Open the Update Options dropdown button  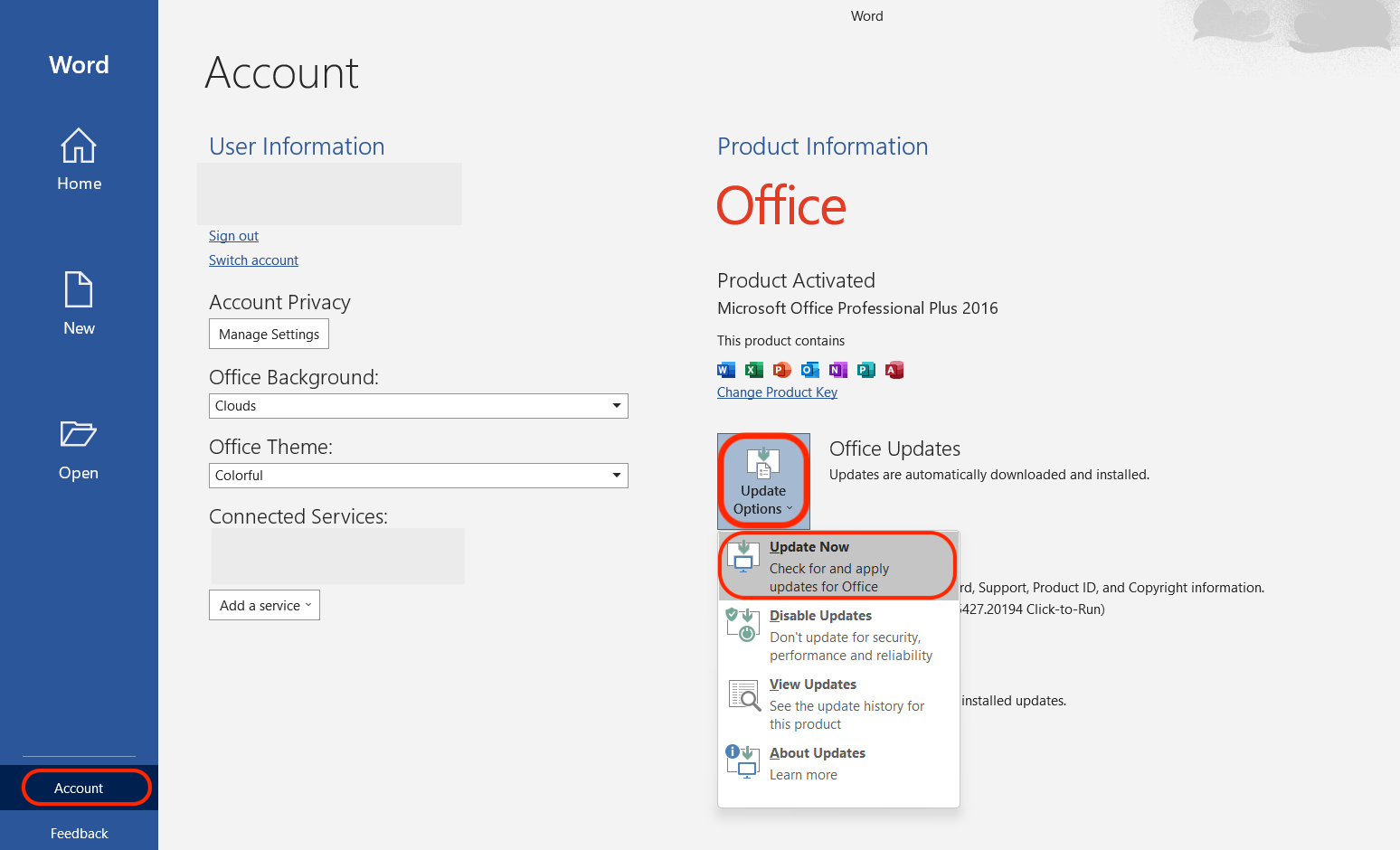[x=763, y=481]
